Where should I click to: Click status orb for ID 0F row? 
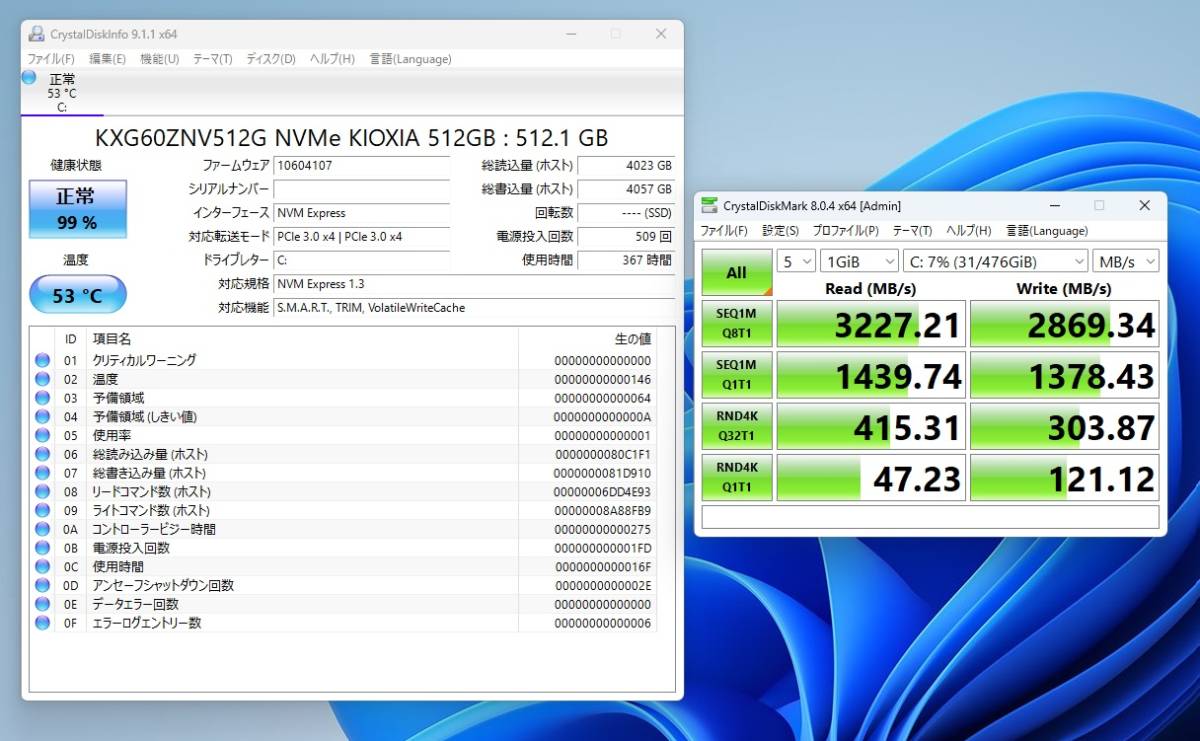click(42, 623)
